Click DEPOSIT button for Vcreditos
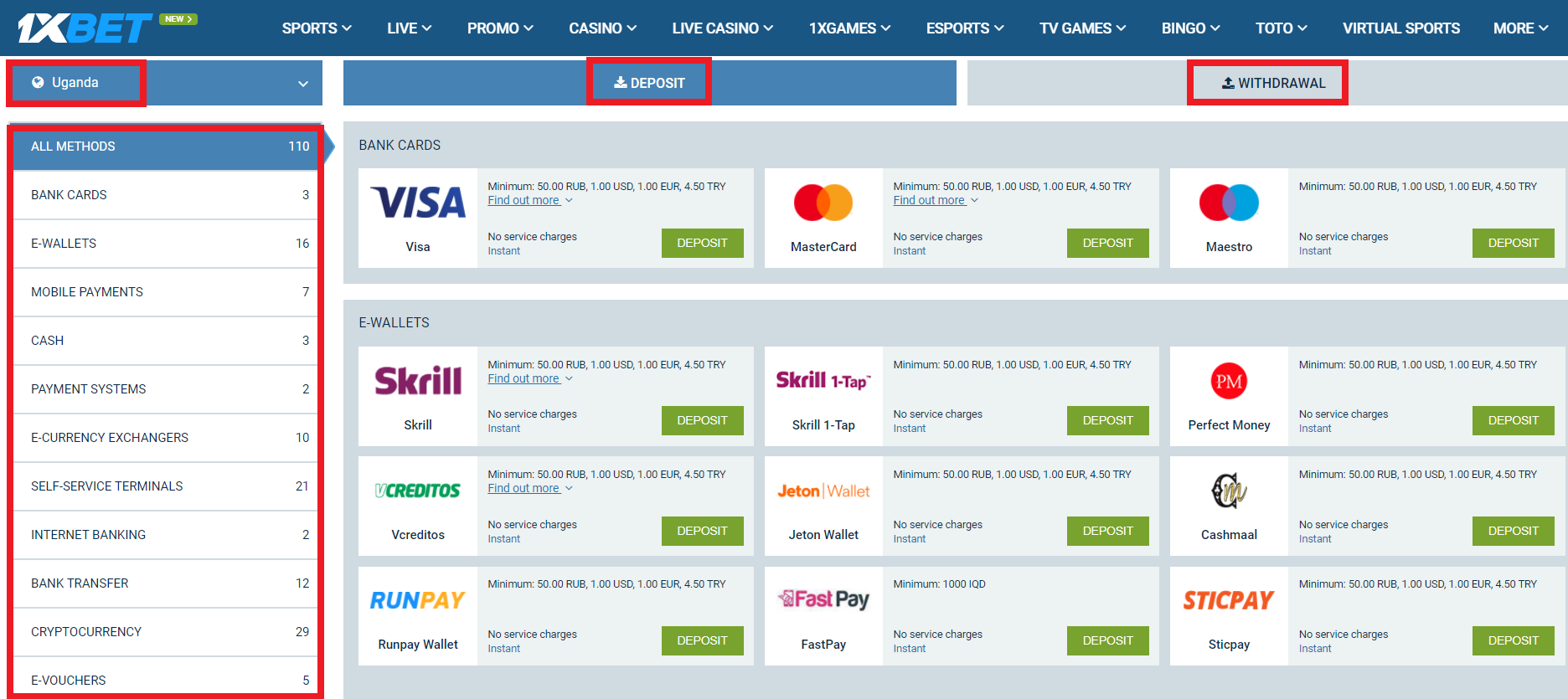The image size is (1568, 699). [x=702, y=531]
